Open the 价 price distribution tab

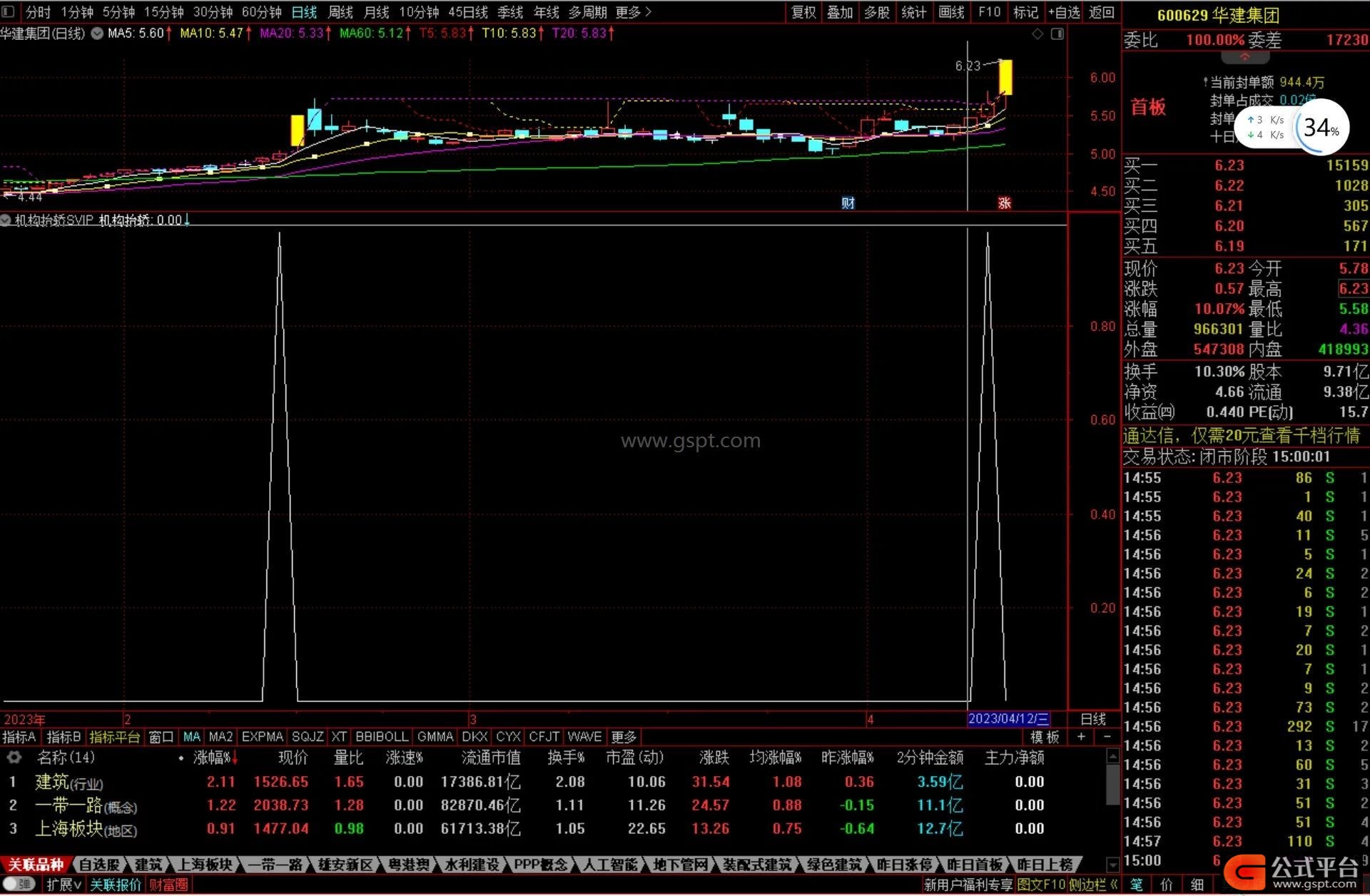[x=1167, y=885]
